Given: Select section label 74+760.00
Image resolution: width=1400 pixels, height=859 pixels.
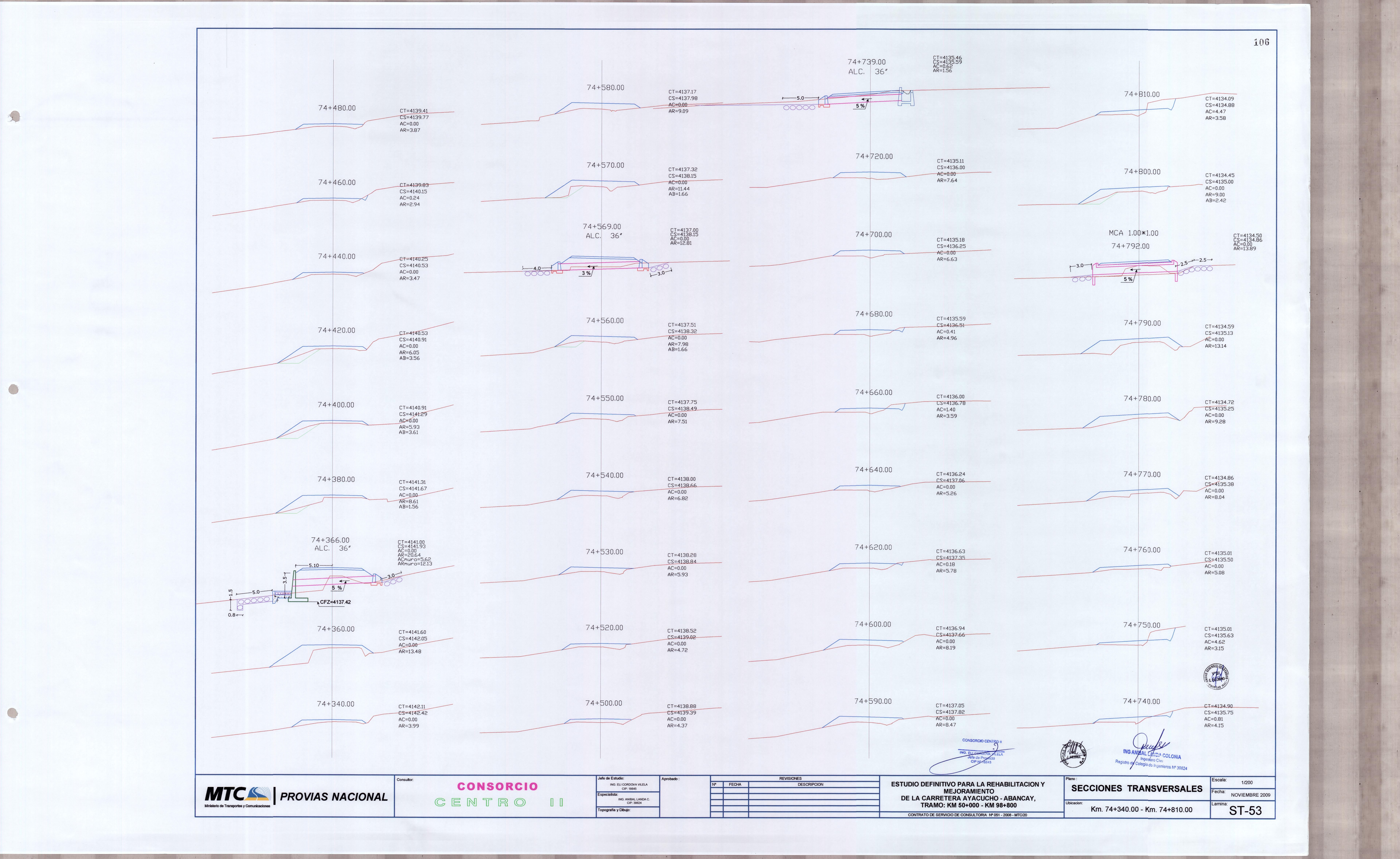Looking at the screenshot, I should click(x=1142, y=550).
